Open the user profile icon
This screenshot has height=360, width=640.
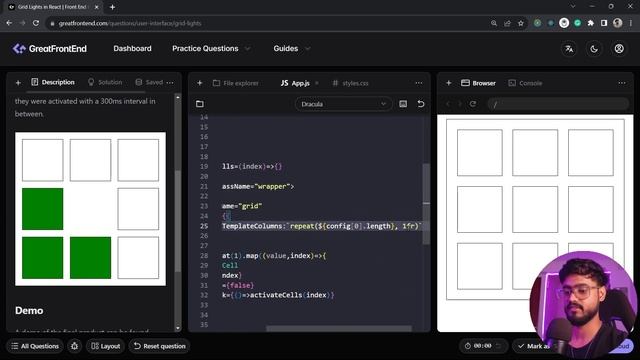pos(619,49)
